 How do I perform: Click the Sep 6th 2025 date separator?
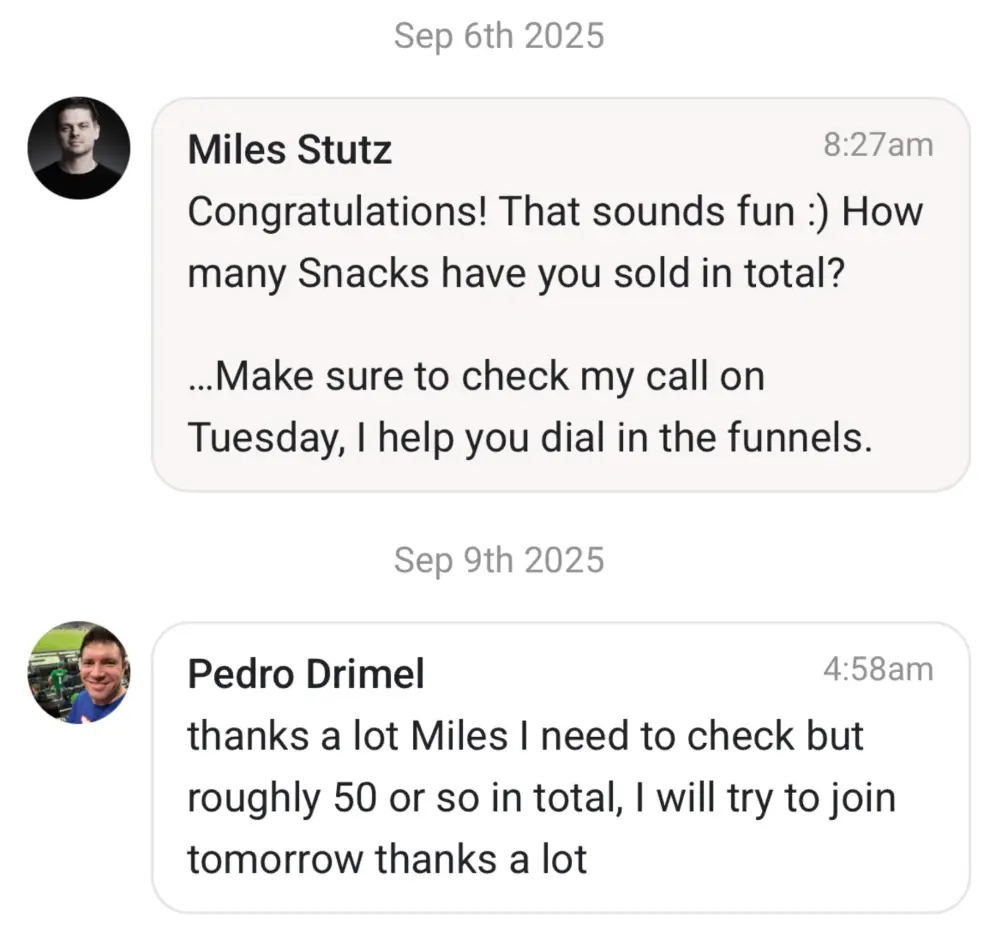click(499, 36)
